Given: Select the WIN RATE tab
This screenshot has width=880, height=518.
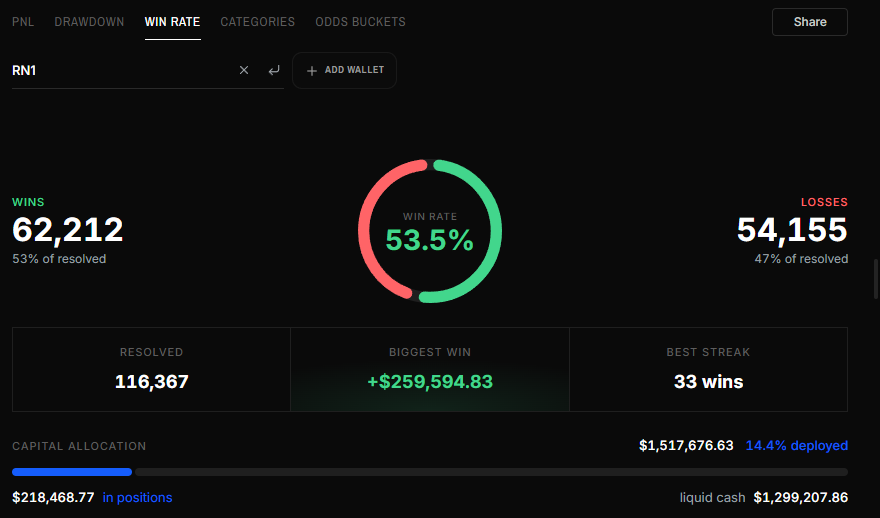Looking at the screenshot, I should 172,22.
